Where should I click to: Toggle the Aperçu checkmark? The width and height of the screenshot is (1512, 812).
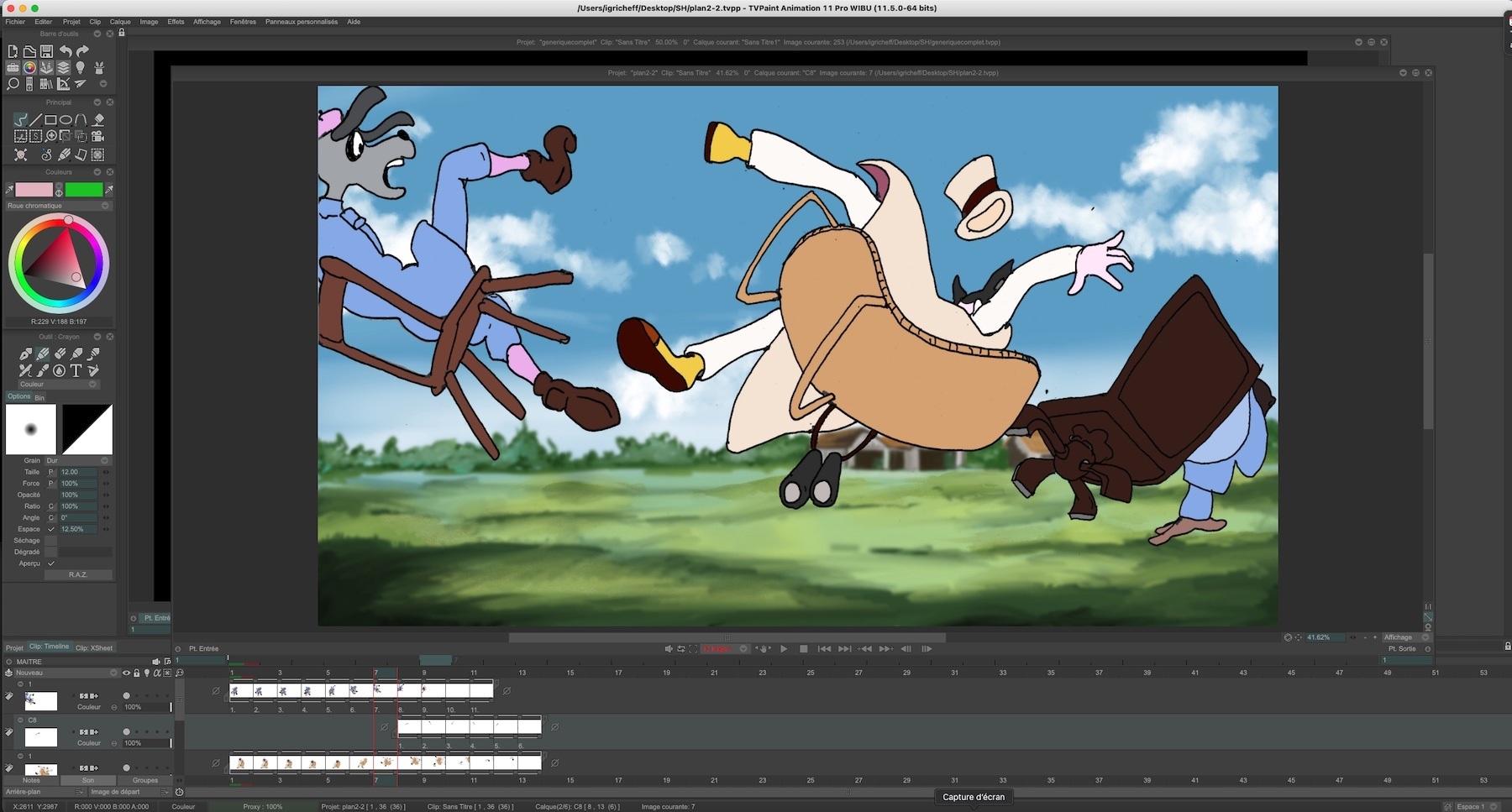(50, 563)
